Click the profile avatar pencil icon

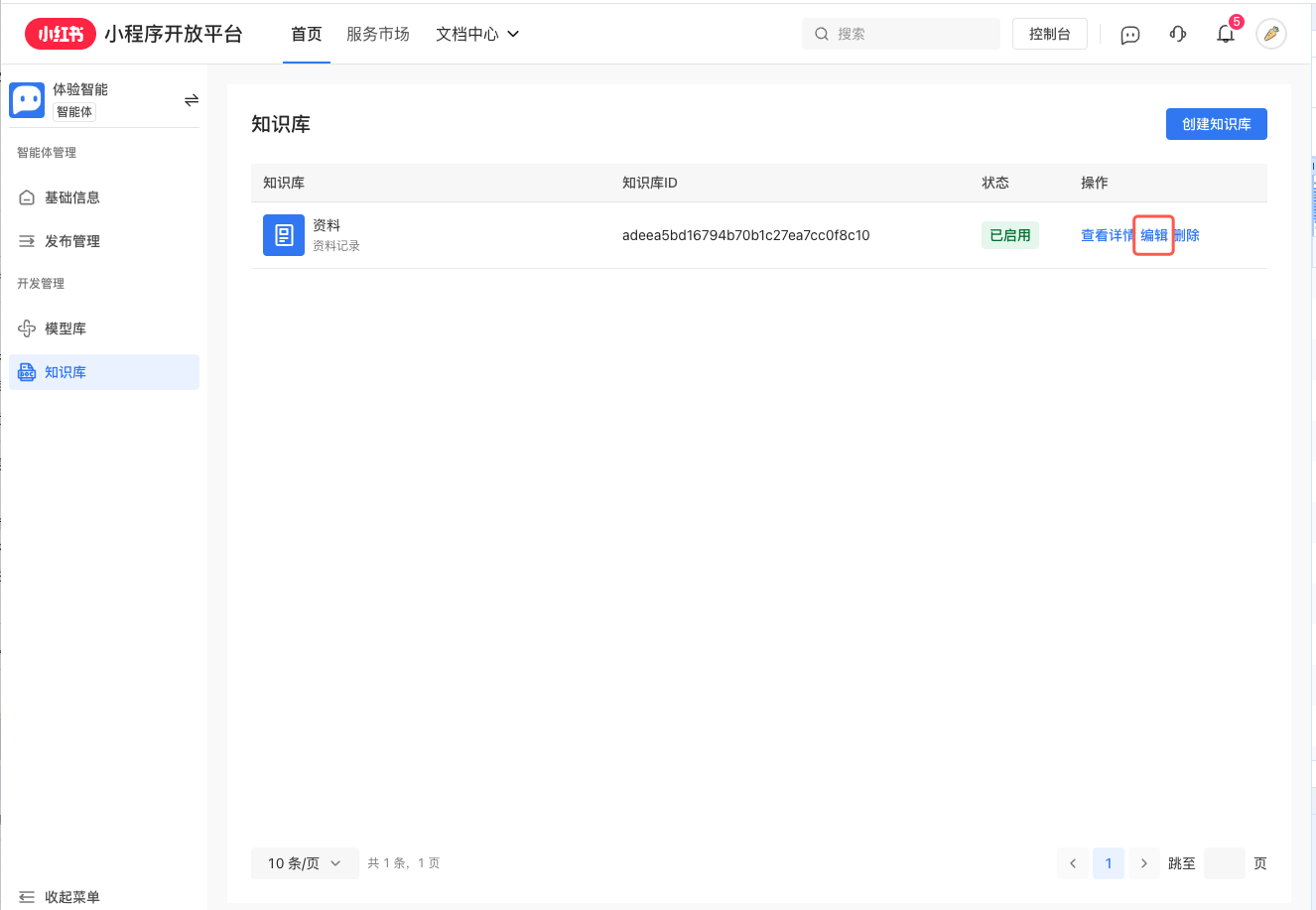coord(1271,34)
